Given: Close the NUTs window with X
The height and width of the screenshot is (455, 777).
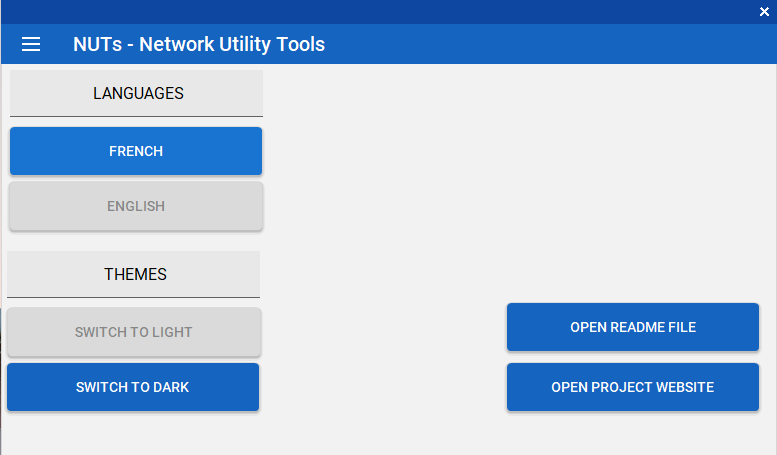Looking at the screenshot, I should click(764, 11).
